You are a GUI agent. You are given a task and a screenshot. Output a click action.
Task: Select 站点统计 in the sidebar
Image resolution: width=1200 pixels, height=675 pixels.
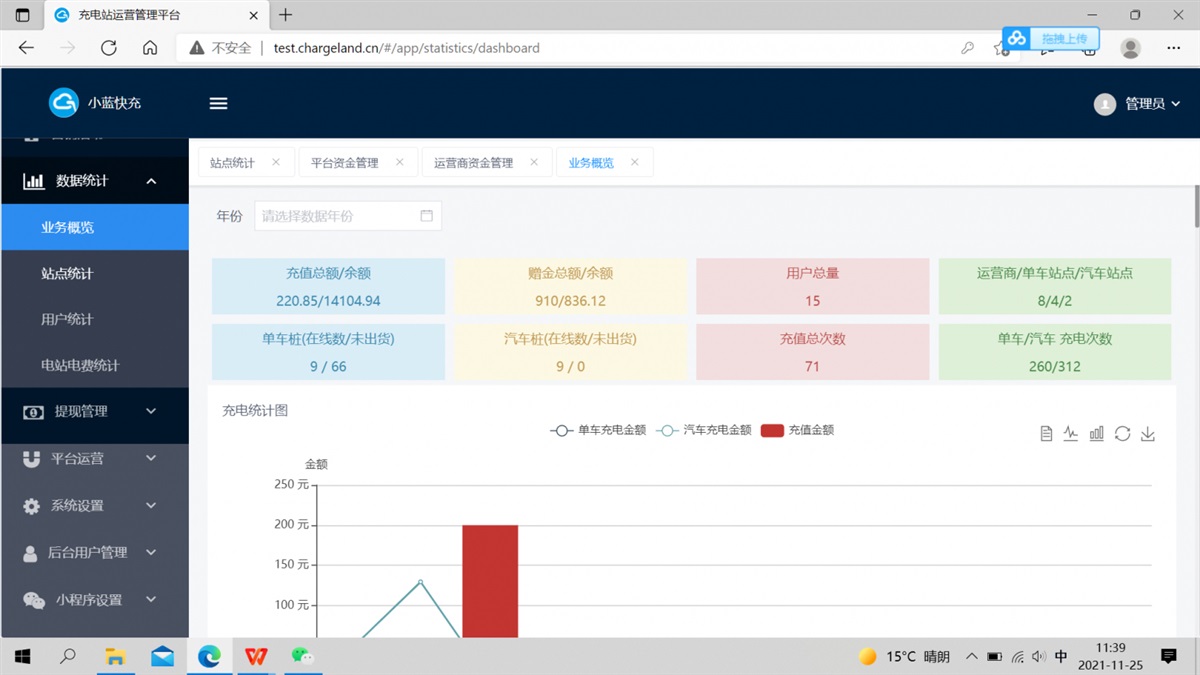pyautogui.click(x=67, y=273)
